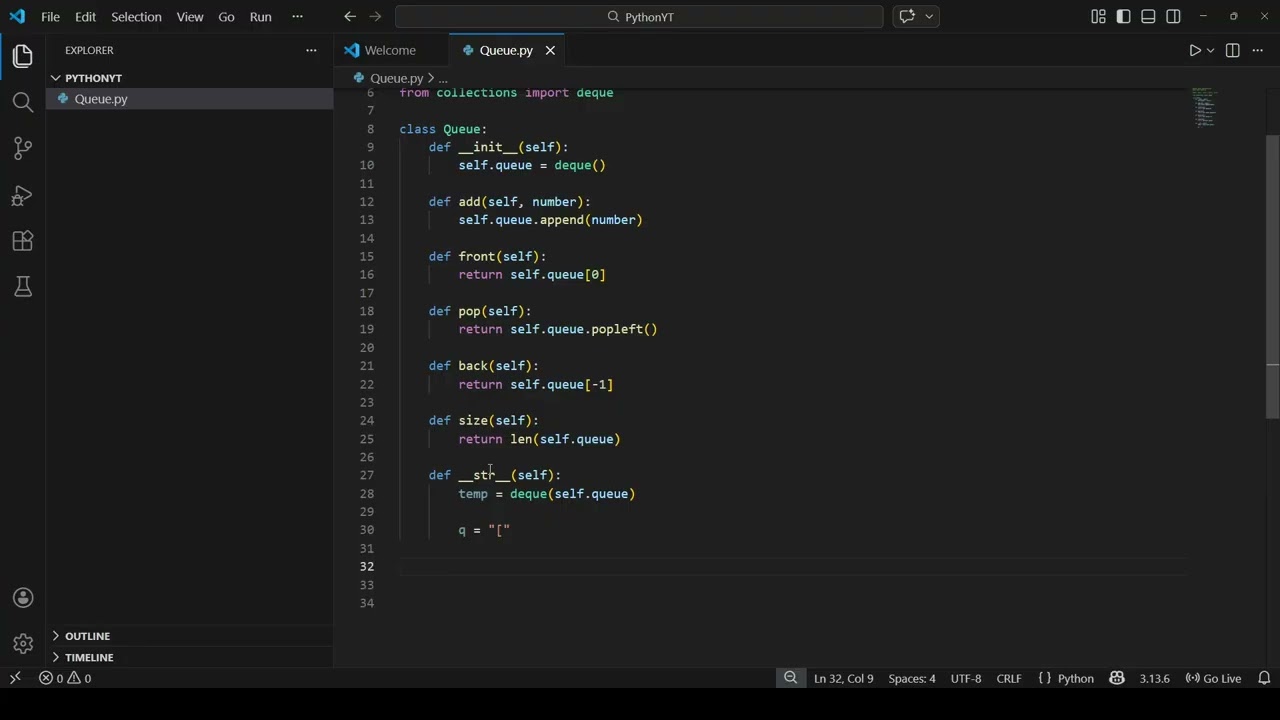The height and width of the screenshot is (720, 1280).
Task: Expand the OUTLINE section
Action: [190, 636]
